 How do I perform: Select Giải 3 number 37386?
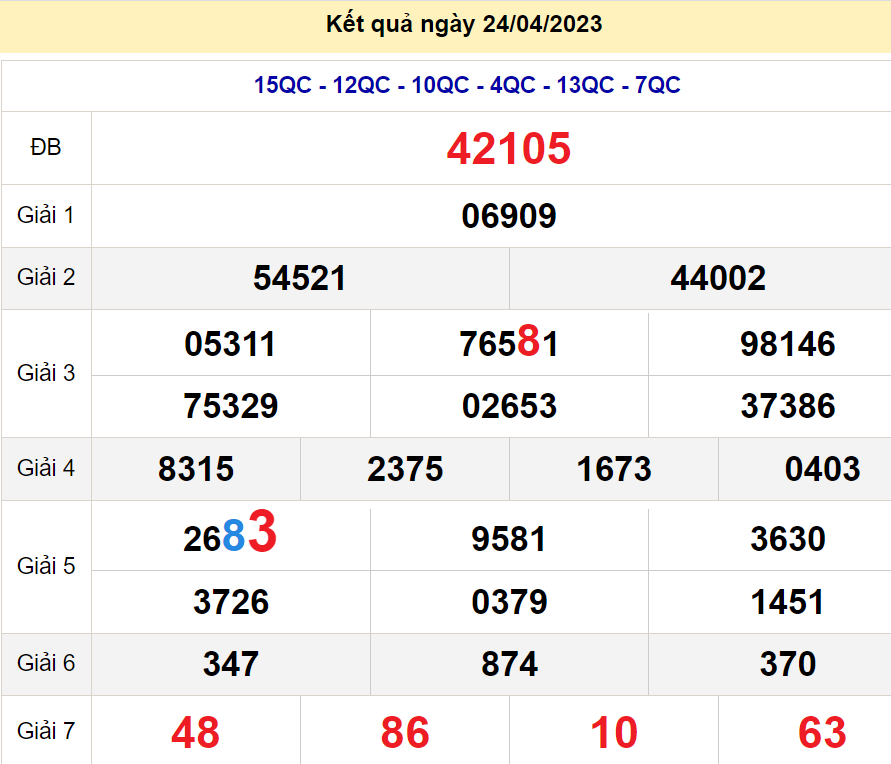click(787, 406)
